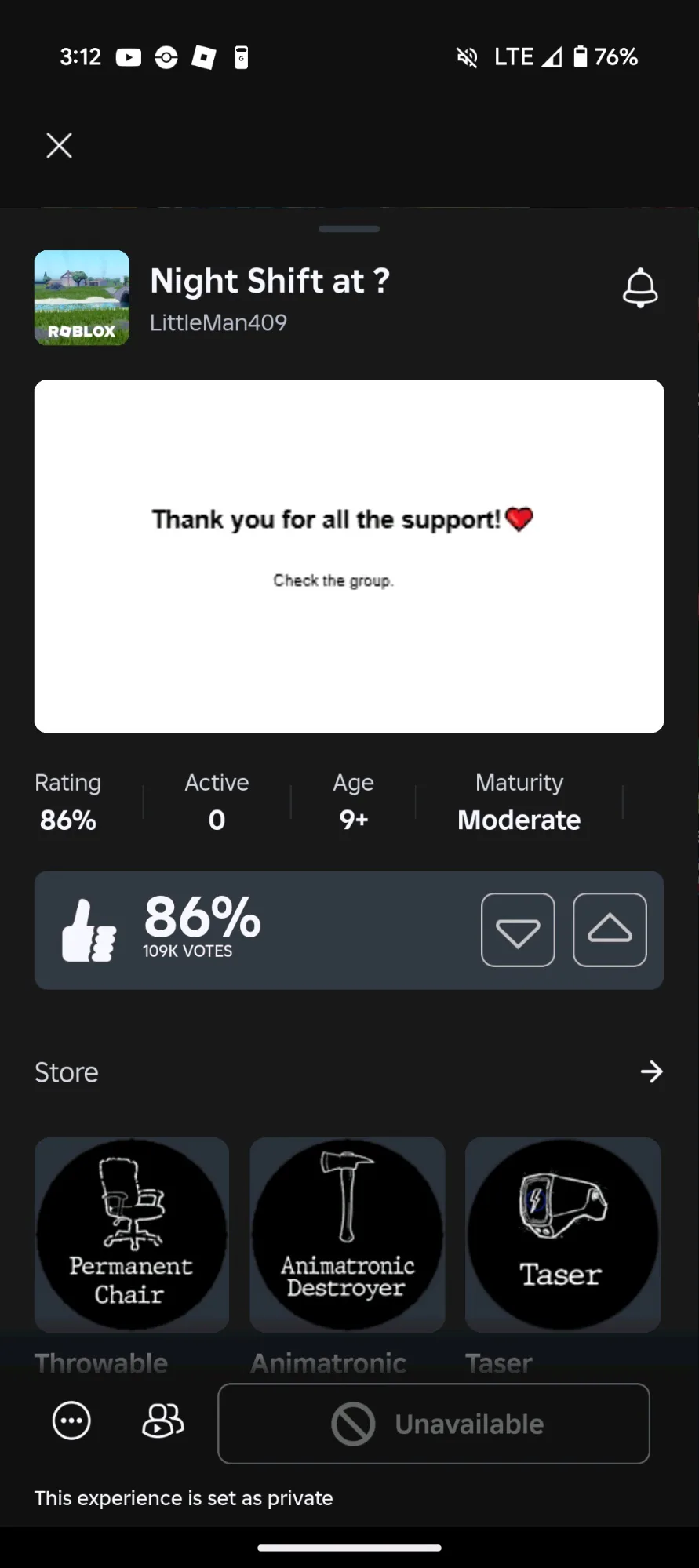Open the Thank you promo image
Viewport: 699px width, 1568px height.
pos(349,556)
